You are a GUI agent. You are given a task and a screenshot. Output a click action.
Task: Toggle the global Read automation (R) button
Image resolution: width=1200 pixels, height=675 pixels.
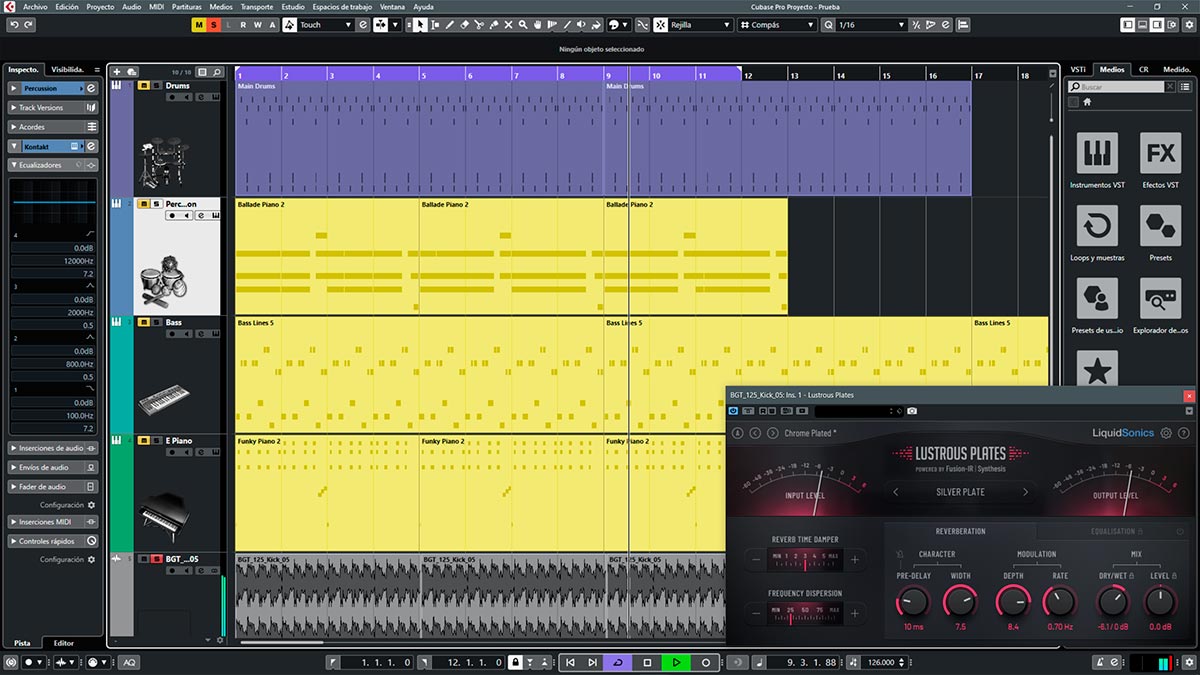243,24
